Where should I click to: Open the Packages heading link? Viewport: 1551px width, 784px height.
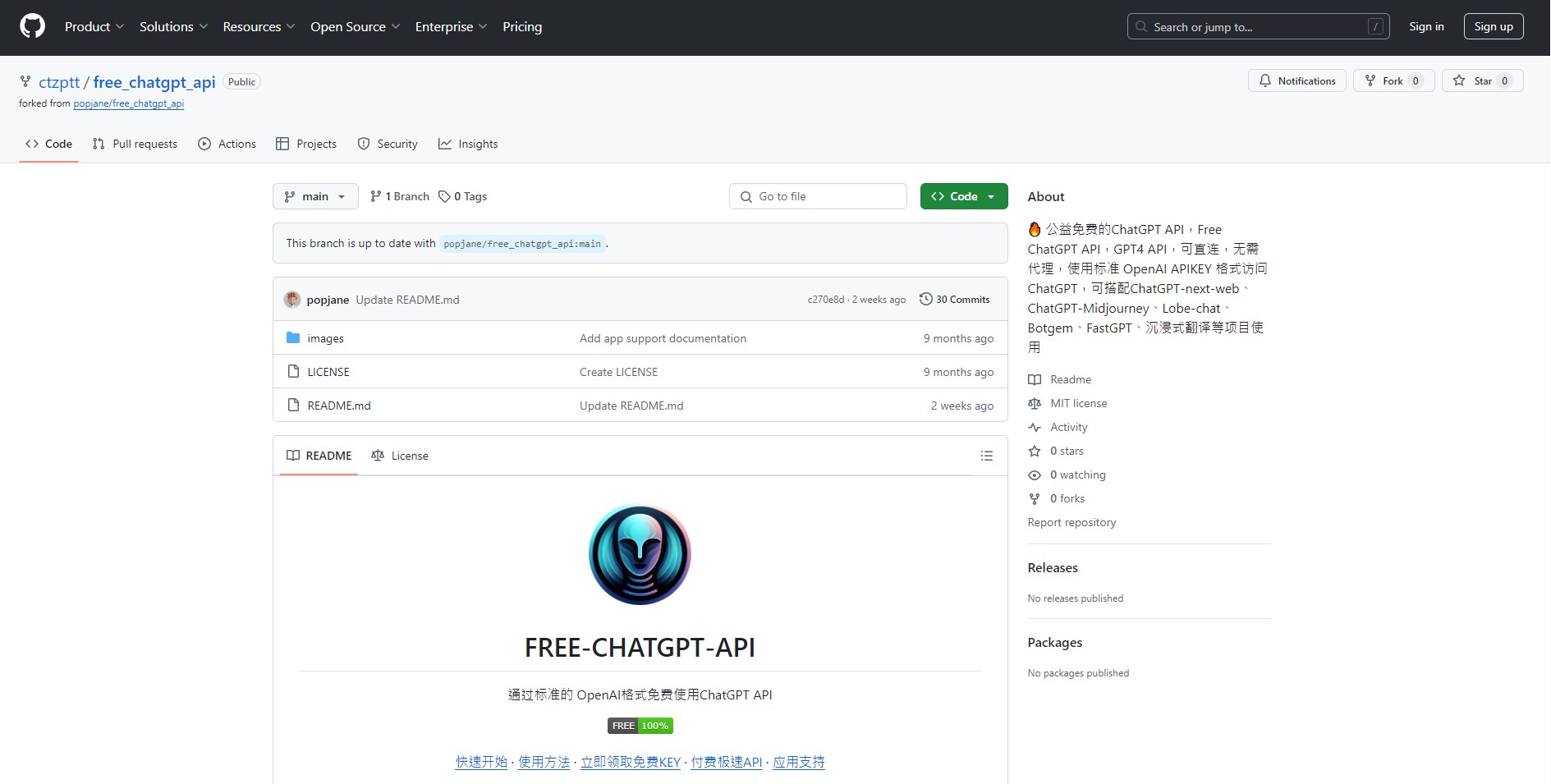coord(1055,642)
